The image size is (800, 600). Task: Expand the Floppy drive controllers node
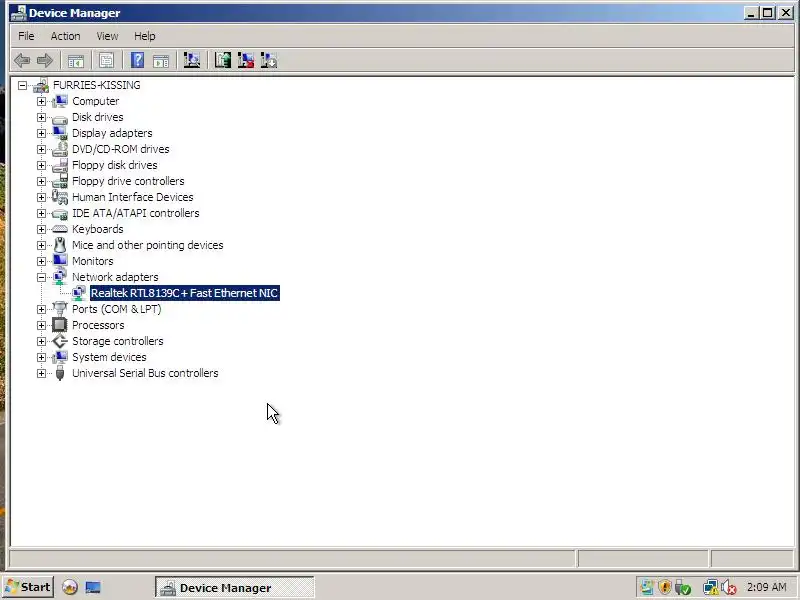tap(41, 181)
